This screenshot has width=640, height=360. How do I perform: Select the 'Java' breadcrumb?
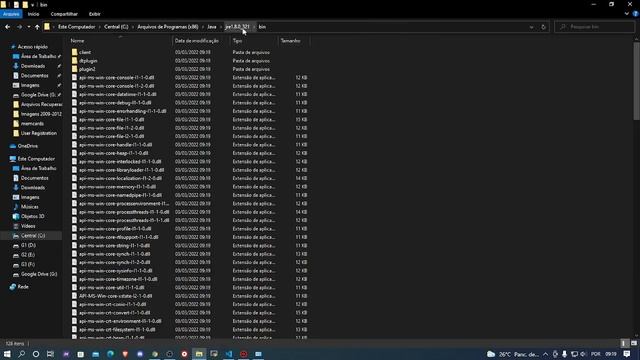click(212, 27)
